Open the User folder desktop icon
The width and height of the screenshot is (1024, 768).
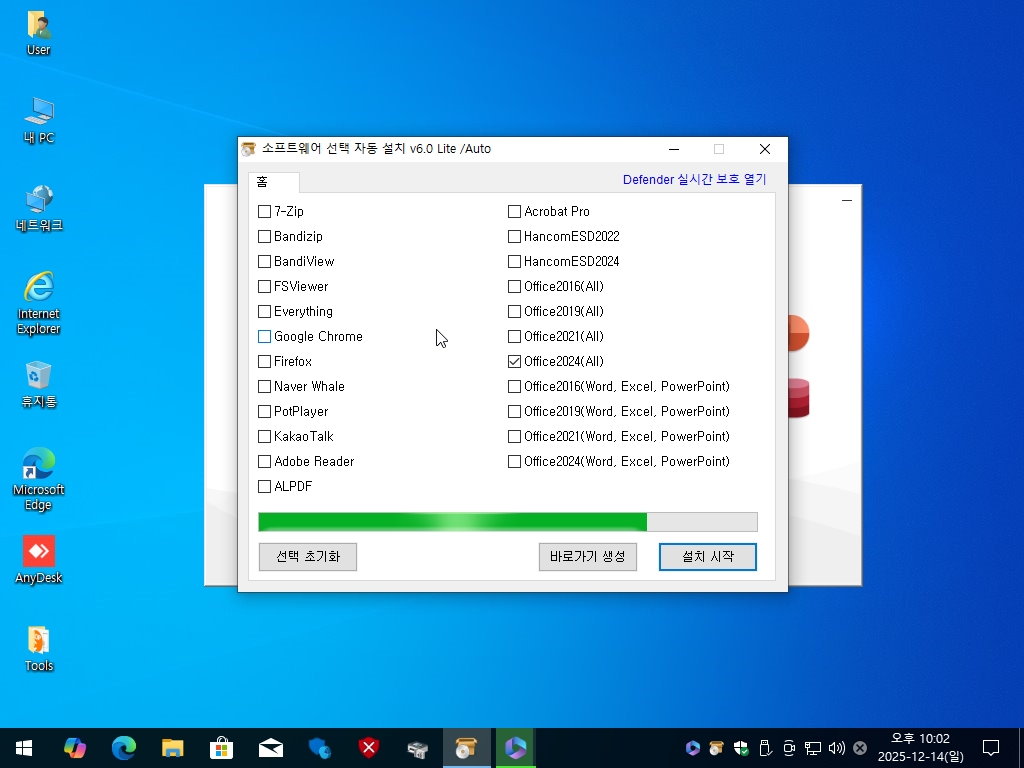(x=39, y=33)
